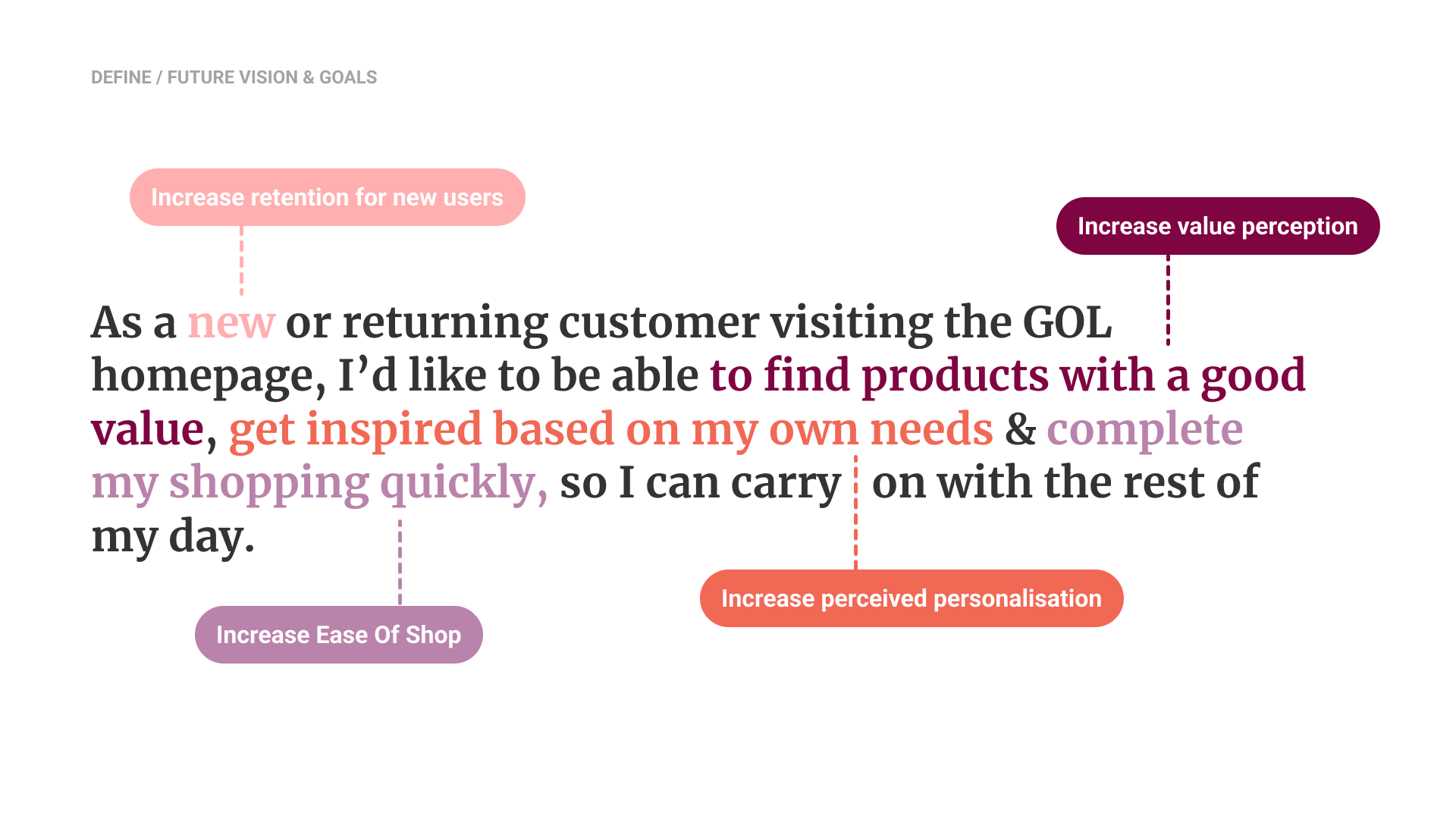Click the pink highlighted word 'new'
The height and width of the screenshot is (819, 1456).
[x=231, y=323]
